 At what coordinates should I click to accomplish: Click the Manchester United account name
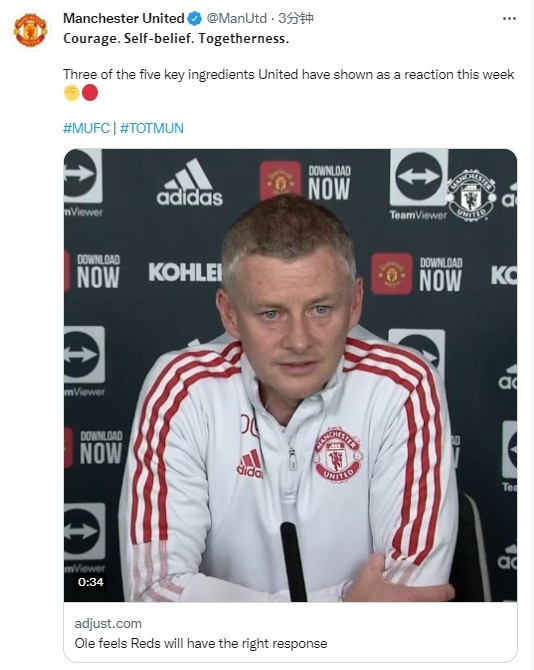124,18
